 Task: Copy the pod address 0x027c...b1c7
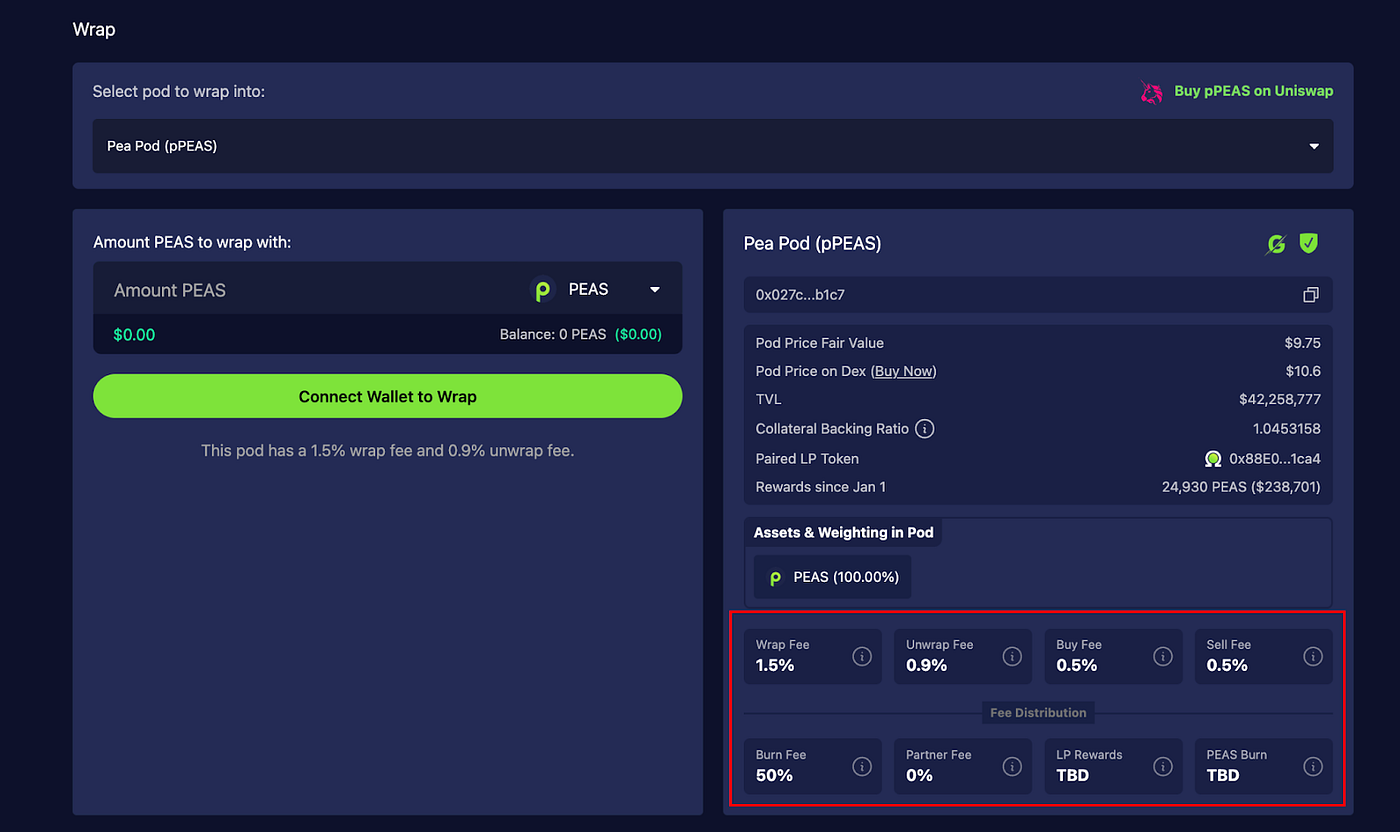tap(1311, 295)
